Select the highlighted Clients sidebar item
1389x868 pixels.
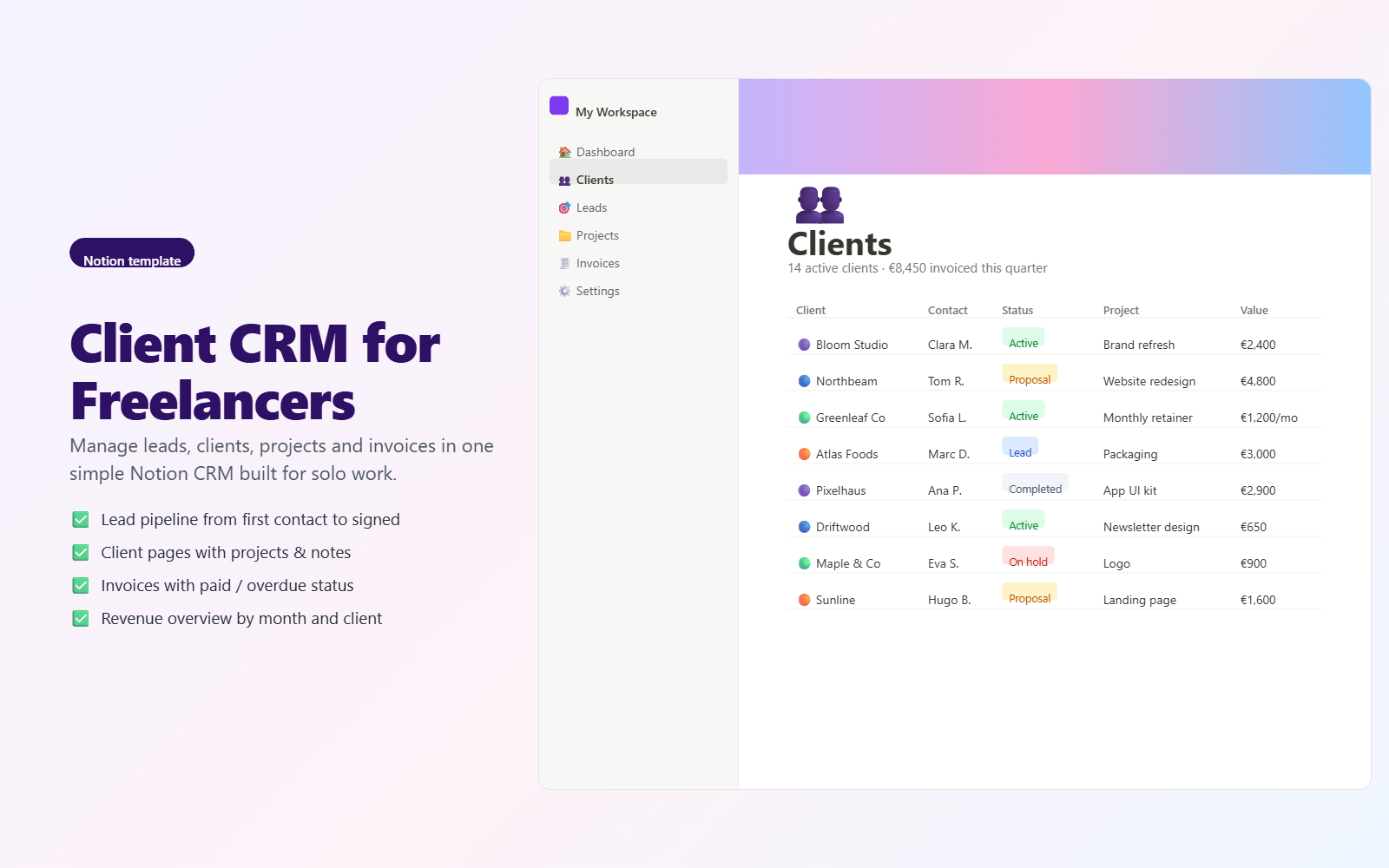[x=639, y=172]
